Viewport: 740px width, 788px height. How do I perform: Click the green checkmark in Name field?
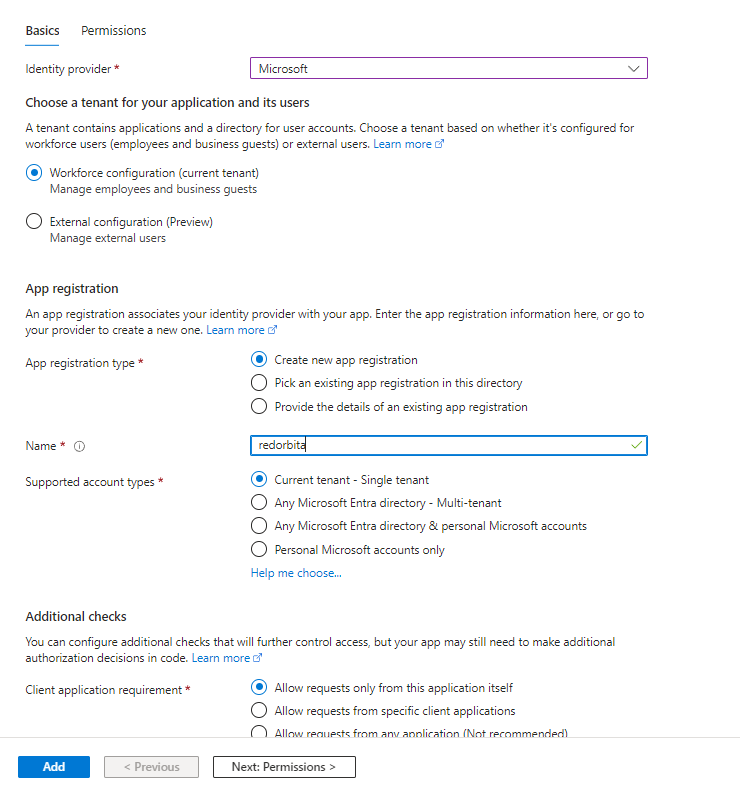pyautogui.click(x=637, y=445)
